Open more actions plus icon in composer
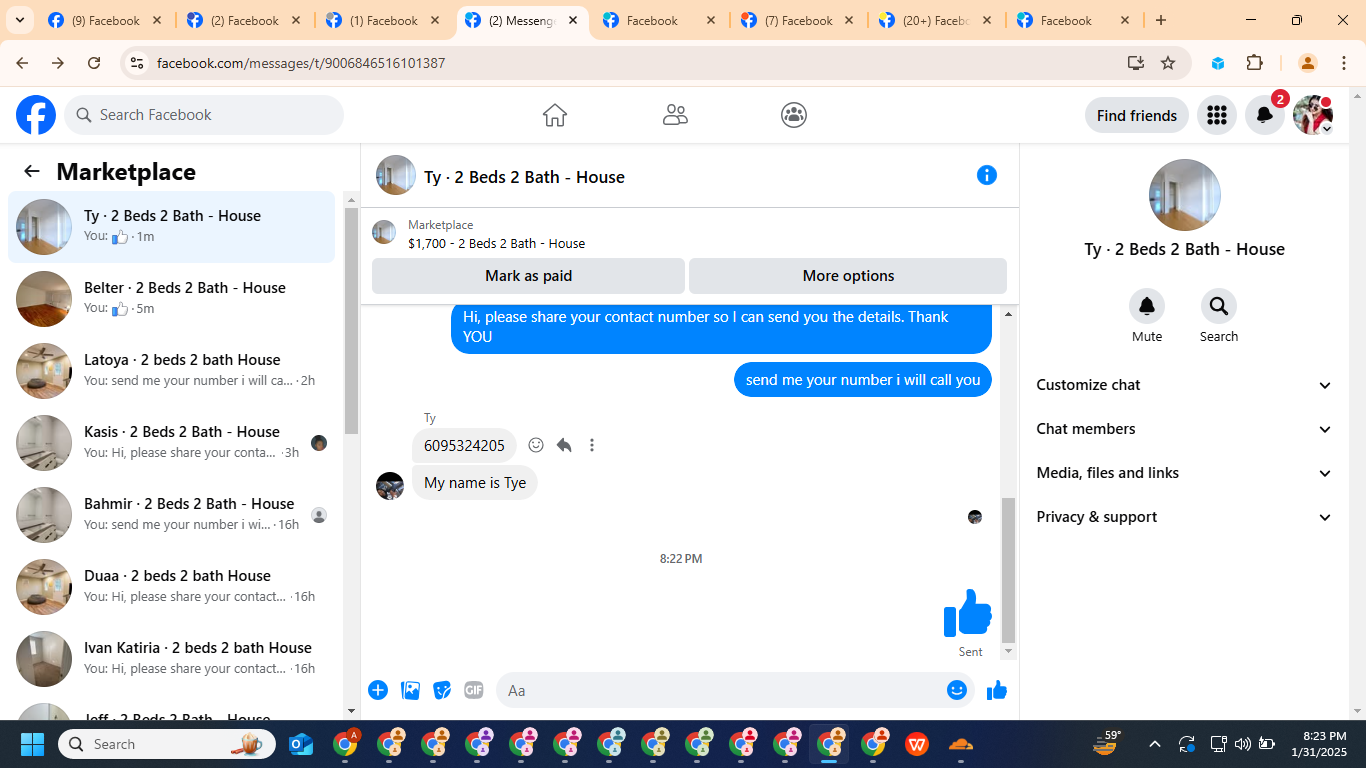Image resolution: width=1366 pixels, height=768 pixels. pyautogui.click(x=378, y=690)
